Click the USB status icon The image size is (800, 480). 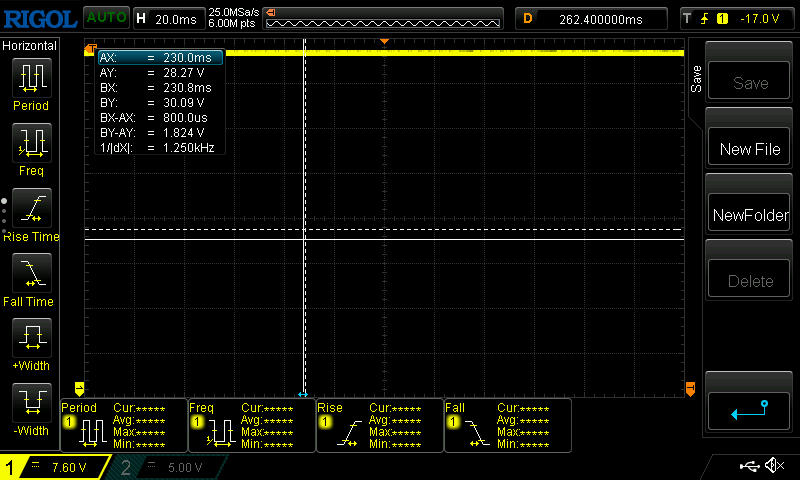[x=748, y=466]
